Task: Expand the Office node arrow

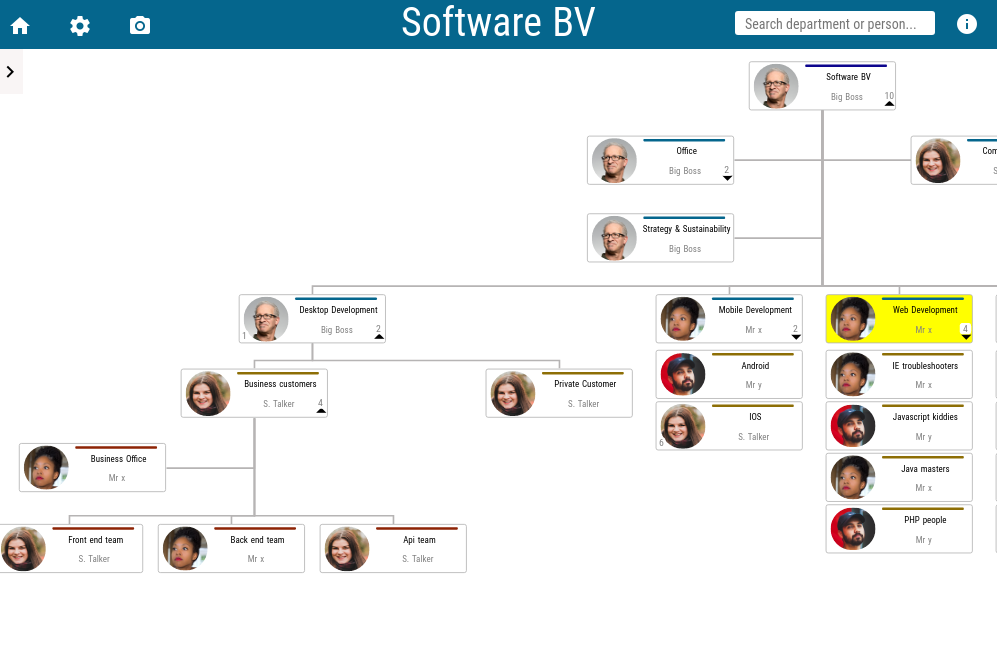Action: click(x=727, y=178)
